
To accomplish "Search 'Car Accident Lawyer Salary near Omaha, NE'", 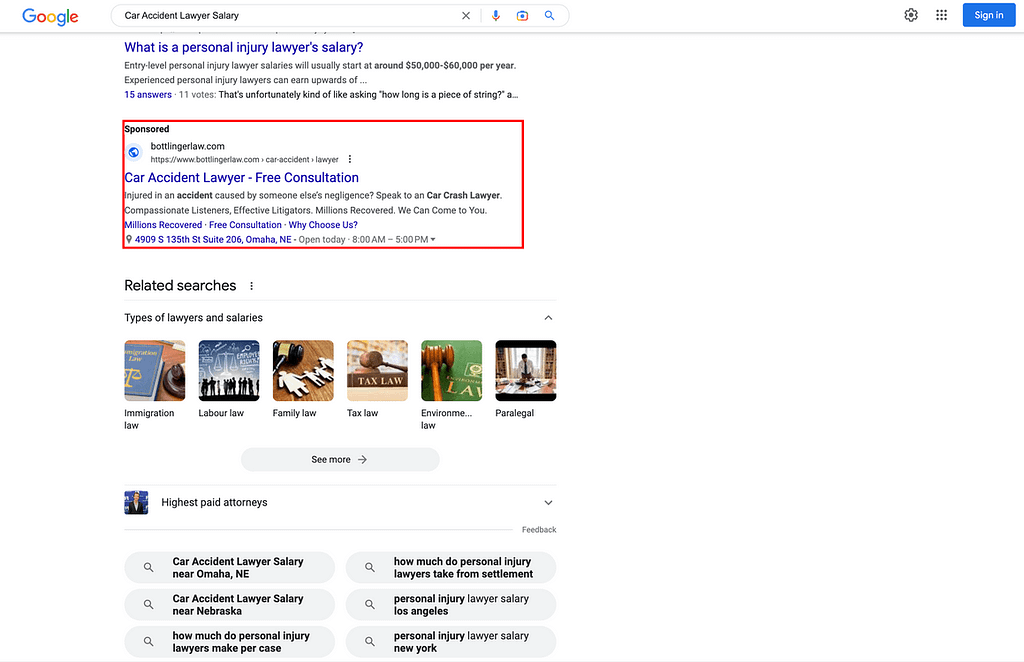I will [229, 567].
